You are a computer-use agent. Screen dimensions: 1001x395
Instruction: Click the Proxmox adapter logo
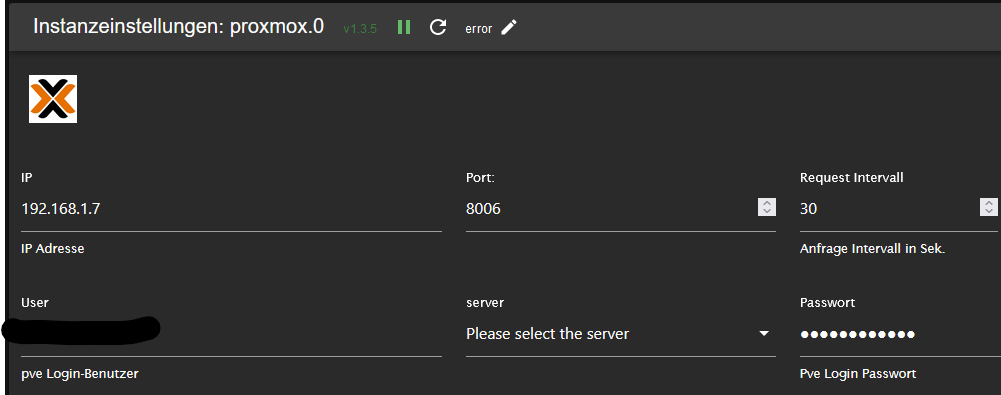[53, 99]
